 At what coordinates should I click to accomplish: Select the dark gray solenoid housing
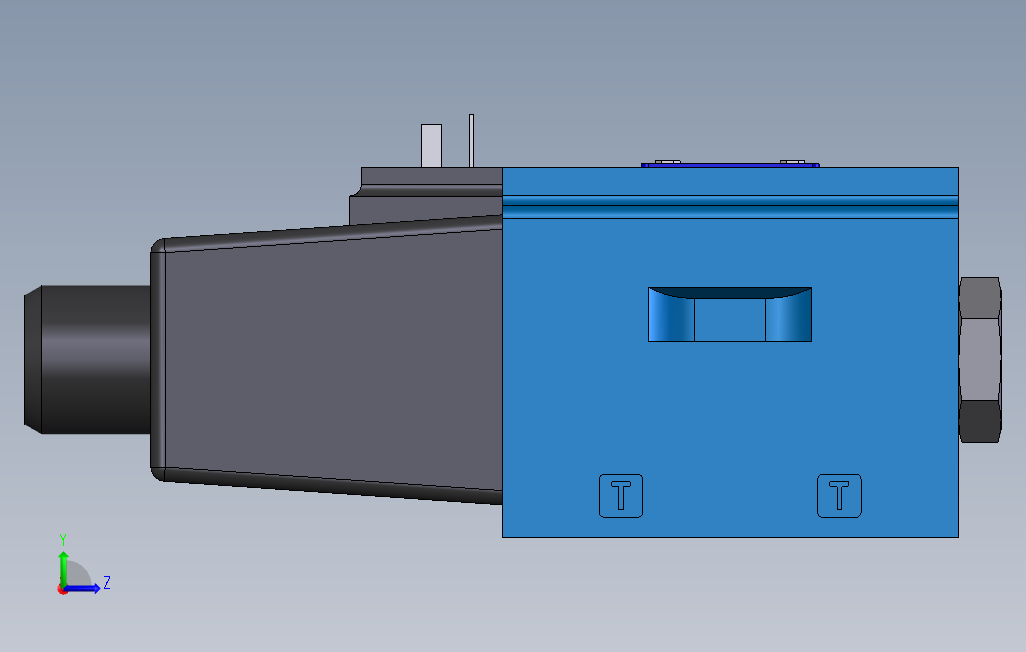pyautogui.click(x=327, y=360)
